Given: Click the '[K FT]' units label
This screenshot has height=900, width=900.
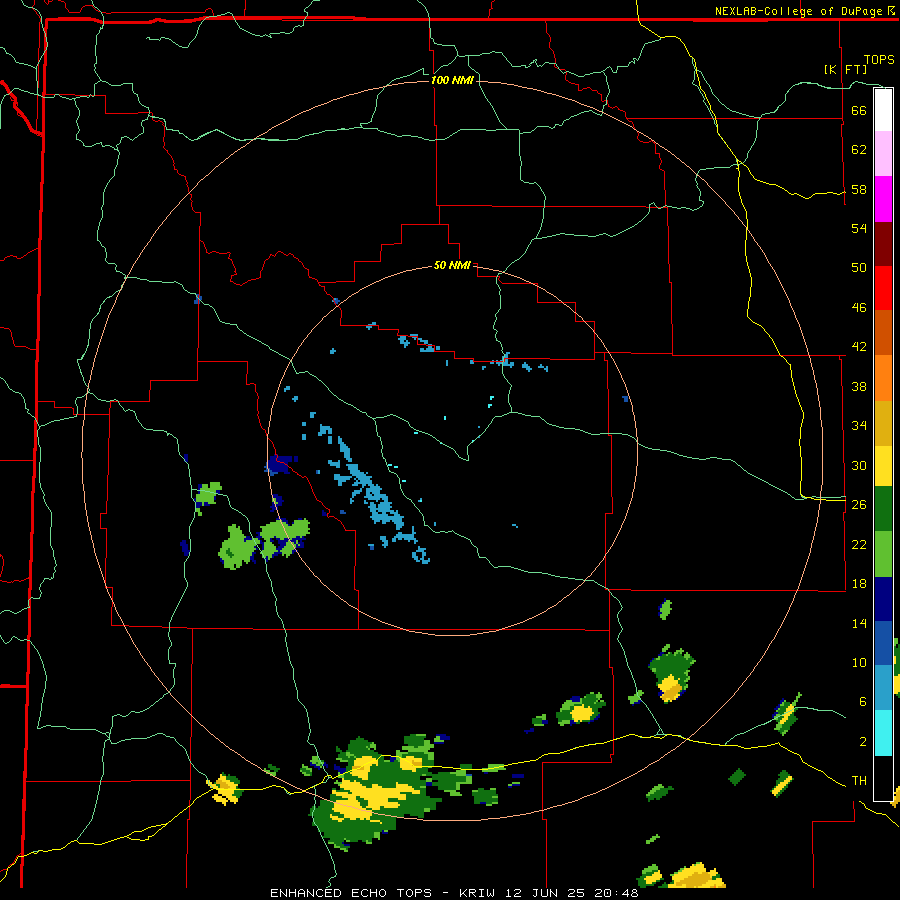Looking at the screenshot, I should (845, 69).
